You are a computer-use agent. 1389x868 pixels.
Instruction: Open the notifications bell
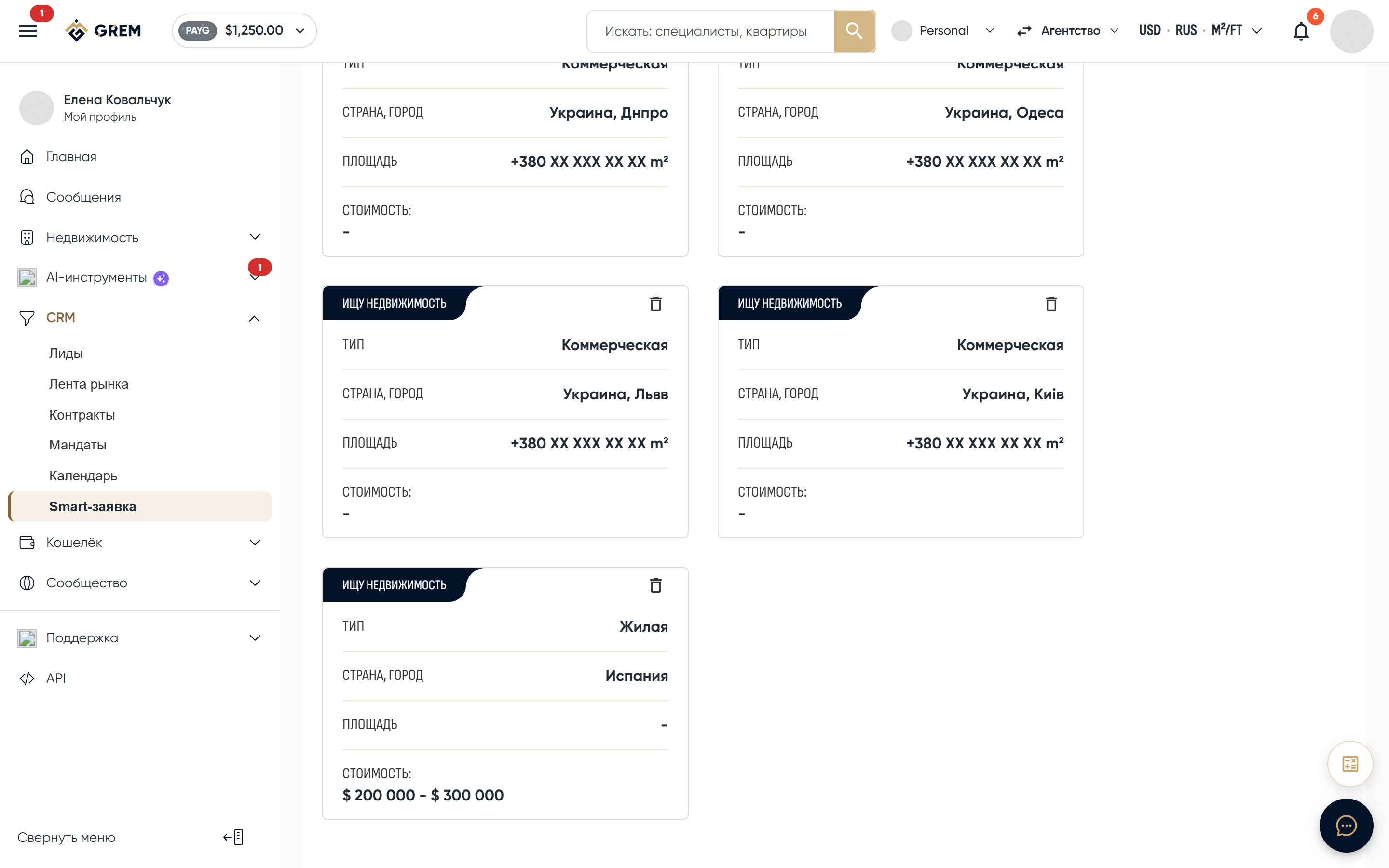click(x=1301, y=31)
